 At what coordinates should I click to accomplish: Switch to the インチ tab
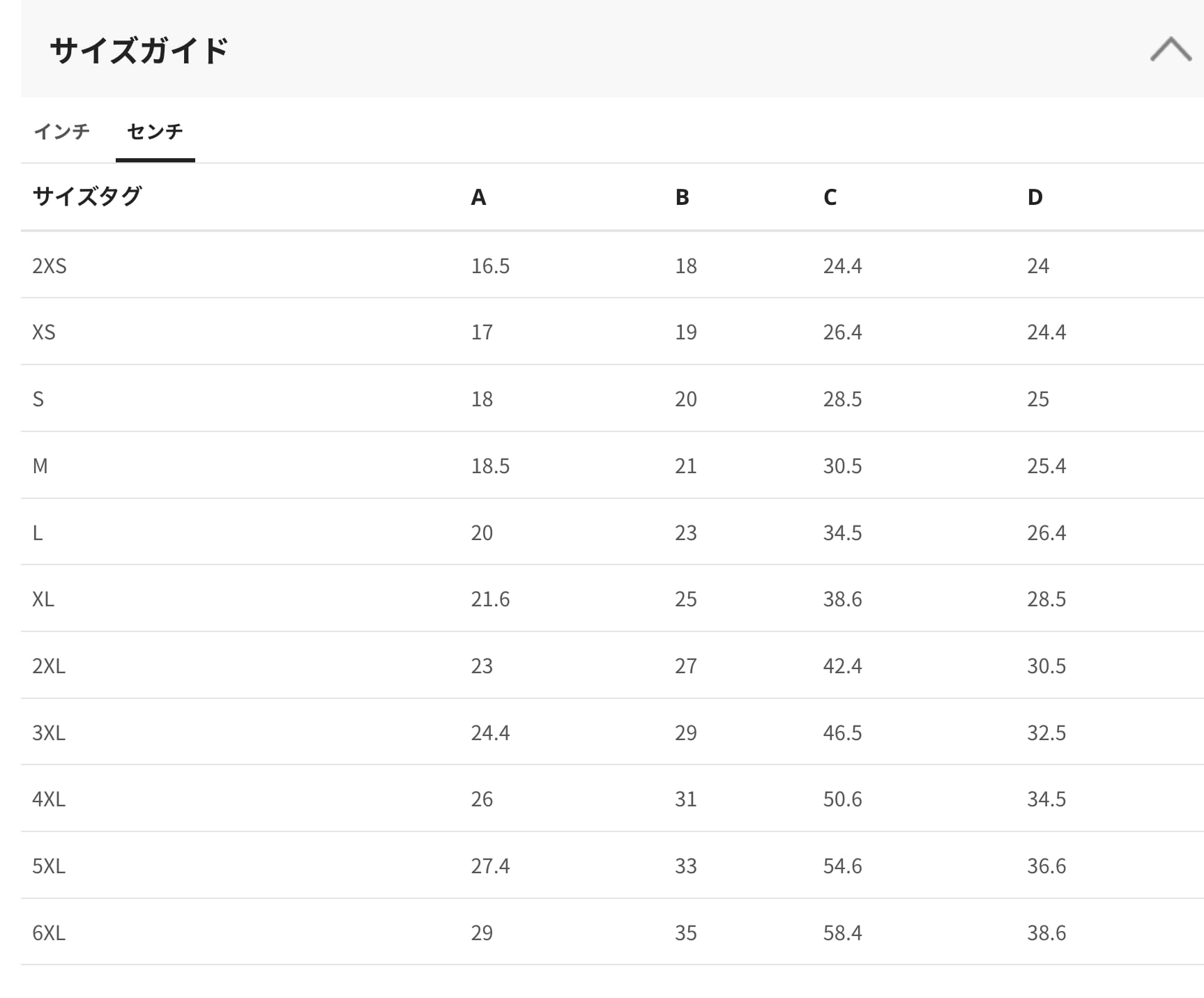[x=61, y=131]
